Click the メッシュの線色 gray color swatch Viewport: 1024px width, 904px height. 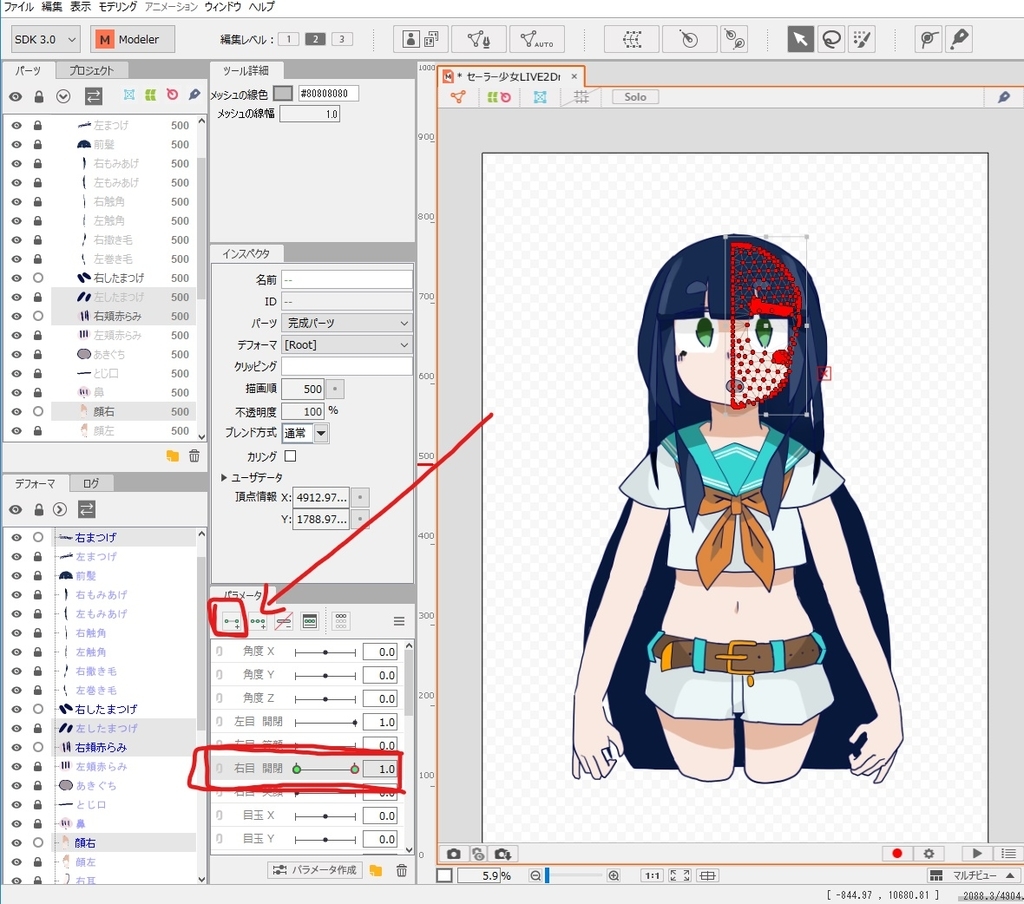tap(283, 93)
